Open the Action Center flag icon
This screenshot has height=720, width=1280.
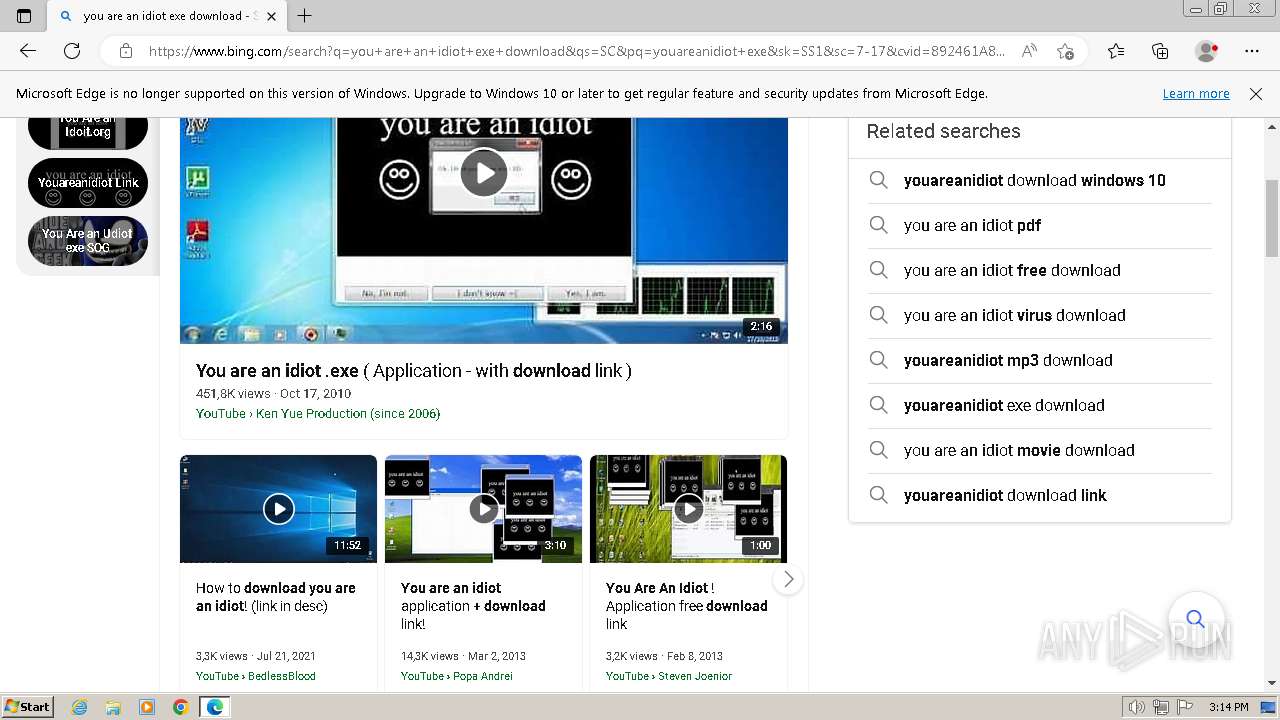tap(1183, 707)
